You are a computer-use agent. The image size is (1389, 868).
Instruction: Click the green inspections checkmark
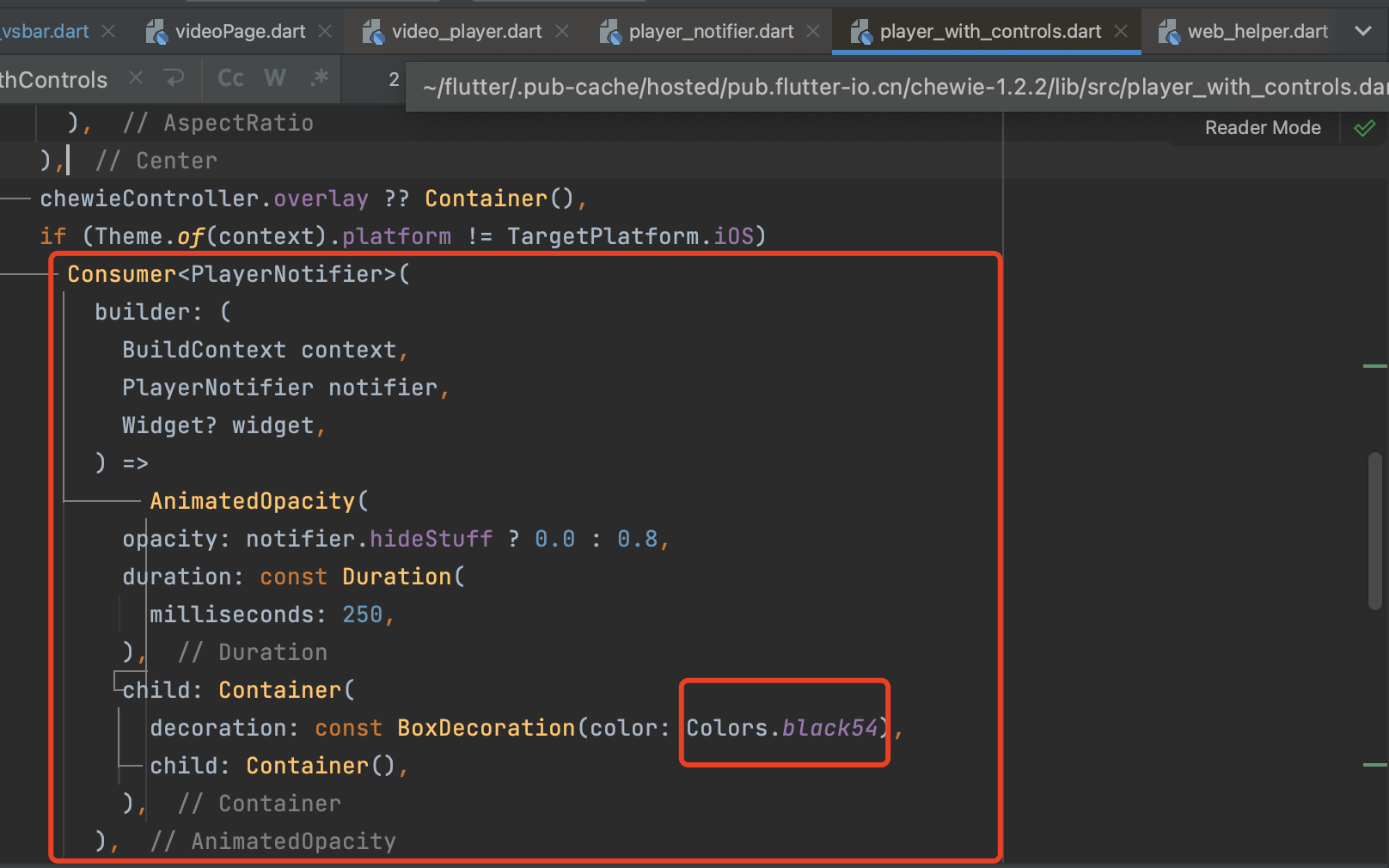pos(1365,128)
